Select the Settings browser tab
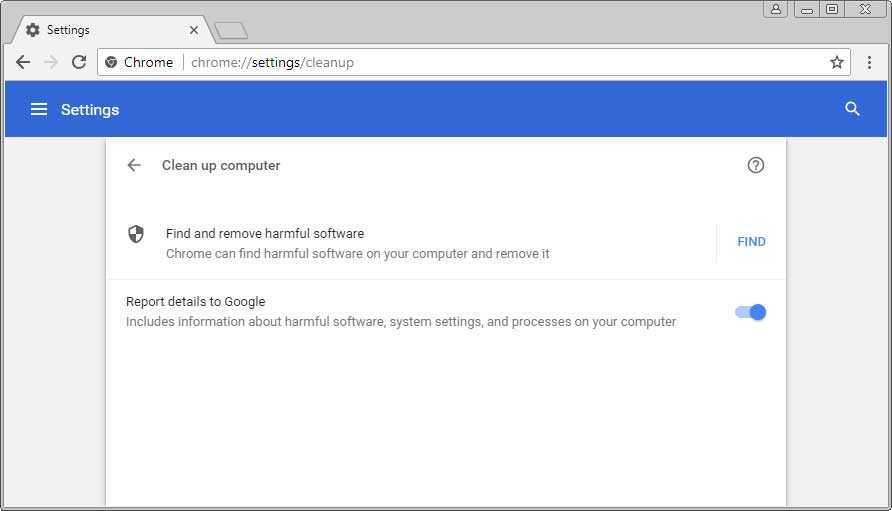Image resolution: width=892 pixels, height=511 pixels. [100, 30]
